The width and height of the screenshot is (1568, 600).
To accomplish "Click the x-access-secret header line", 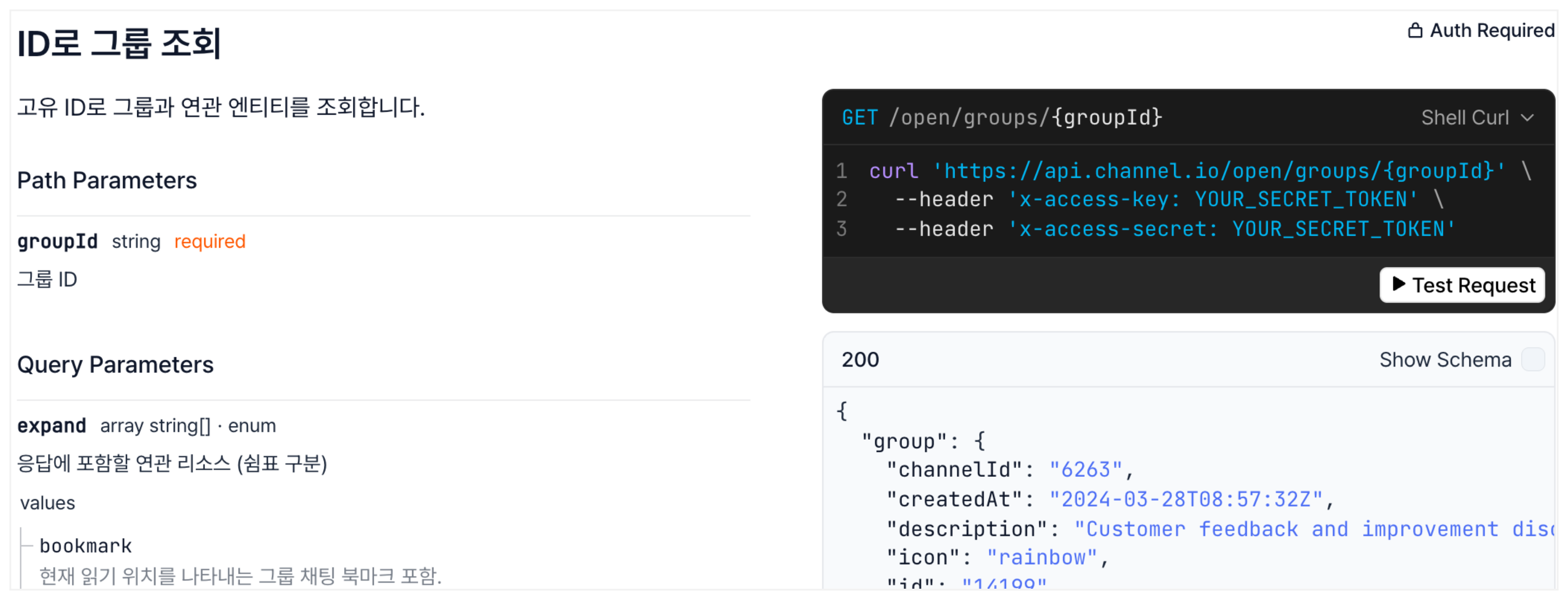I will [x=1174, y=229].
